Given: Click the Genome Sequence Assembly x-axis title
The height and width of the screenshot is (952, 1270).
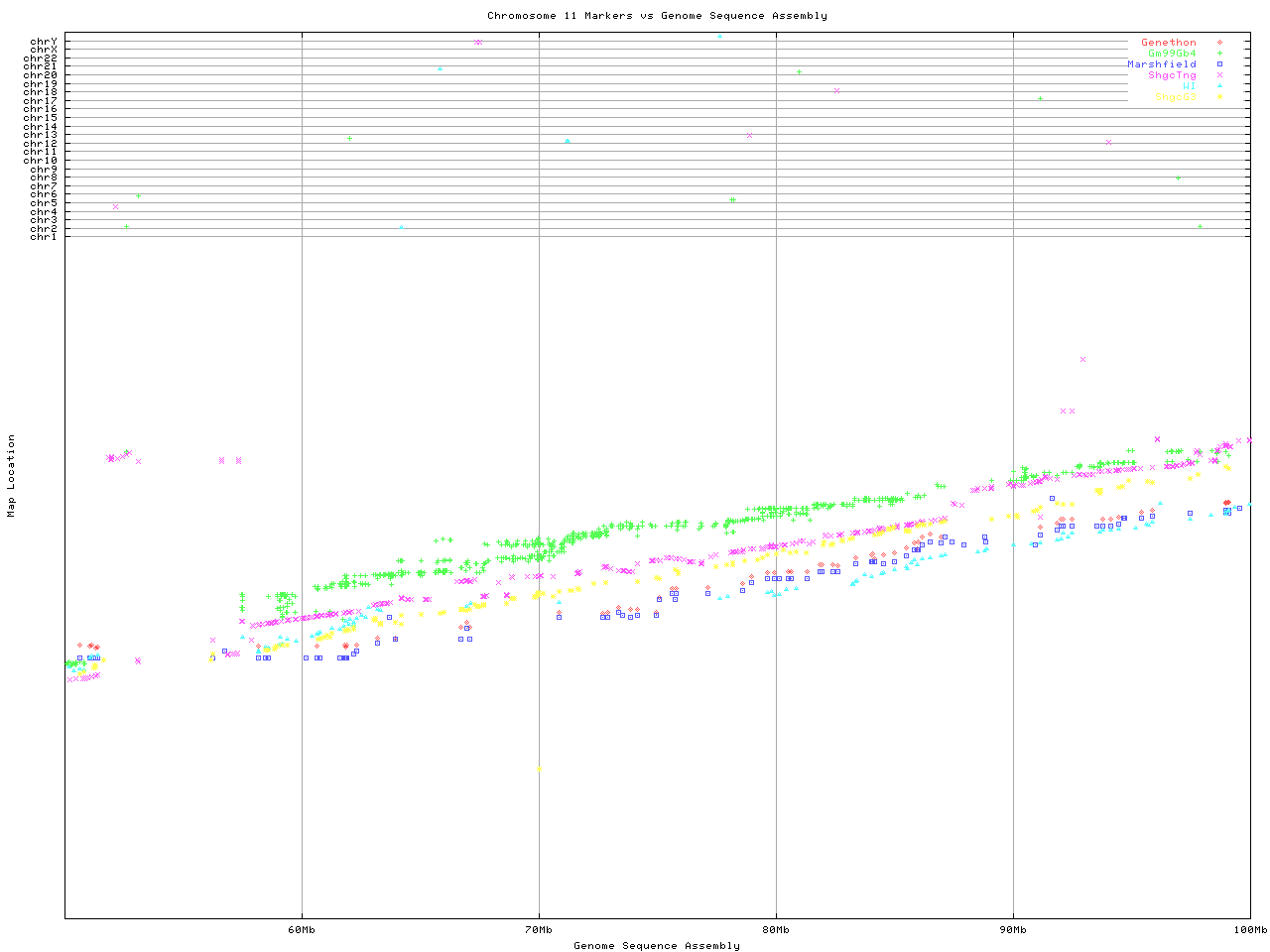Looking at the screenshot, I should click(657, 945).
